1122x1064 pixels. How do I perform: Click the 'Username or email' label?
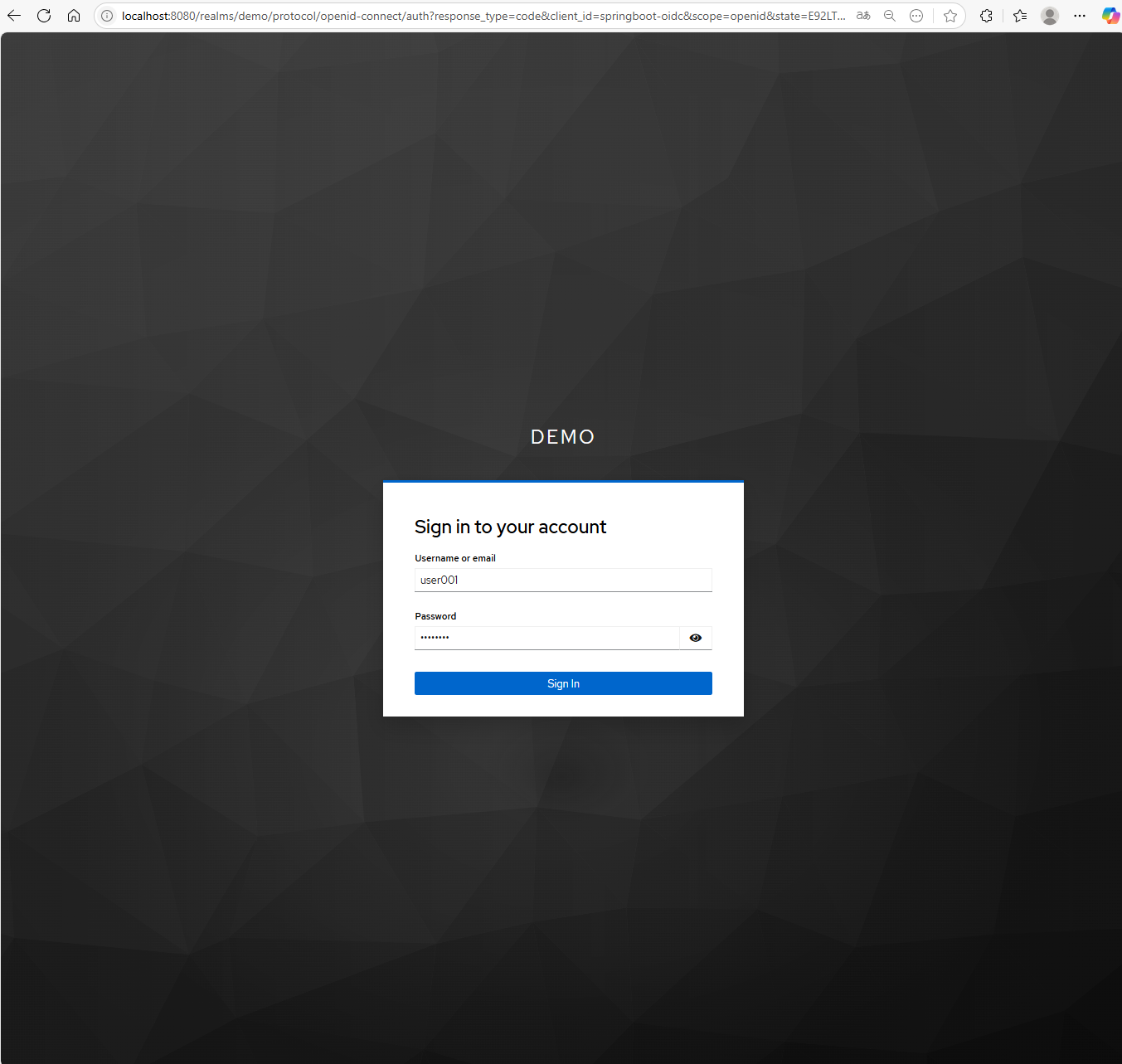click(x=455, y=558)
